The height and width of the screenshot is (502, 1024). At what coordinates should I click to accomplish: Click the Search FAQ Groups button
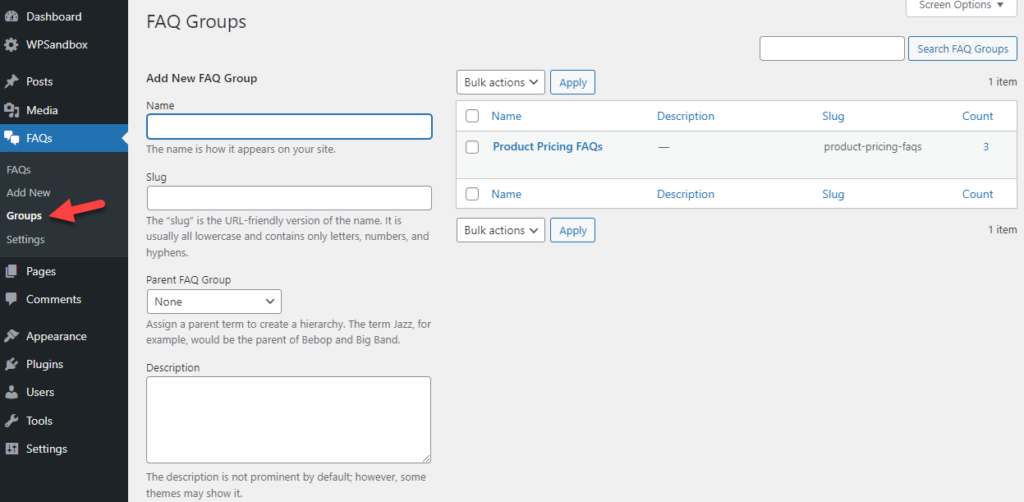point(962,49)
